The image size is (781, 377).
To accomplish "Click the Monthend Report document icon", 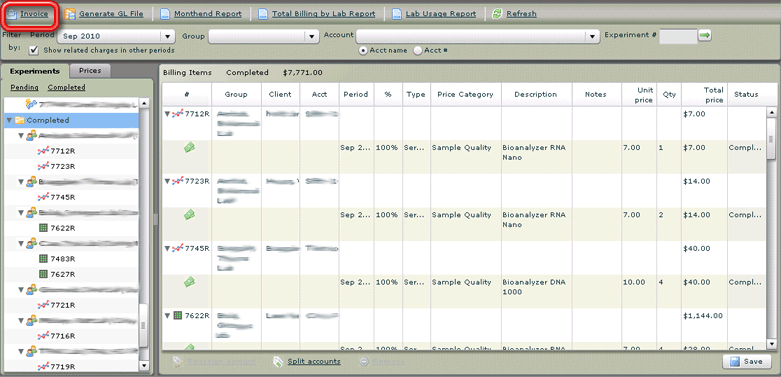I will coord(165,14).
